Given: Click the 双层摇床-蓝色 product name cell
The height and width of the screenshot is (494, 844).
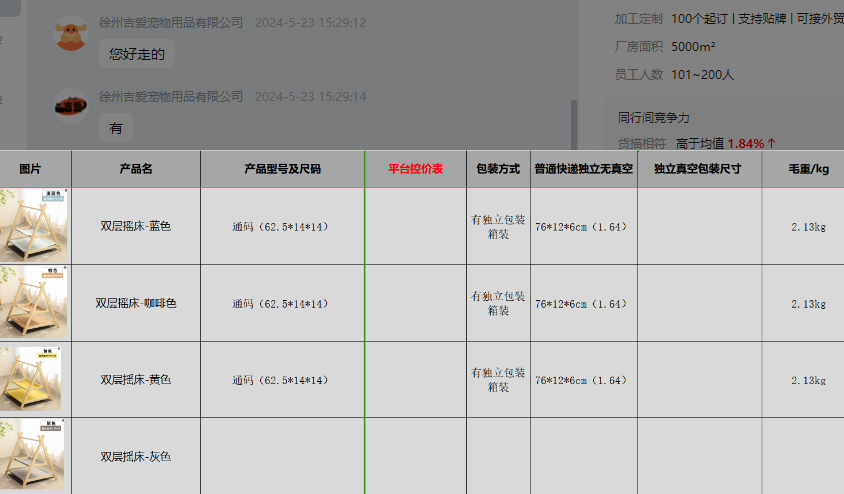Looking at the screenshot, I should point(136,226).
